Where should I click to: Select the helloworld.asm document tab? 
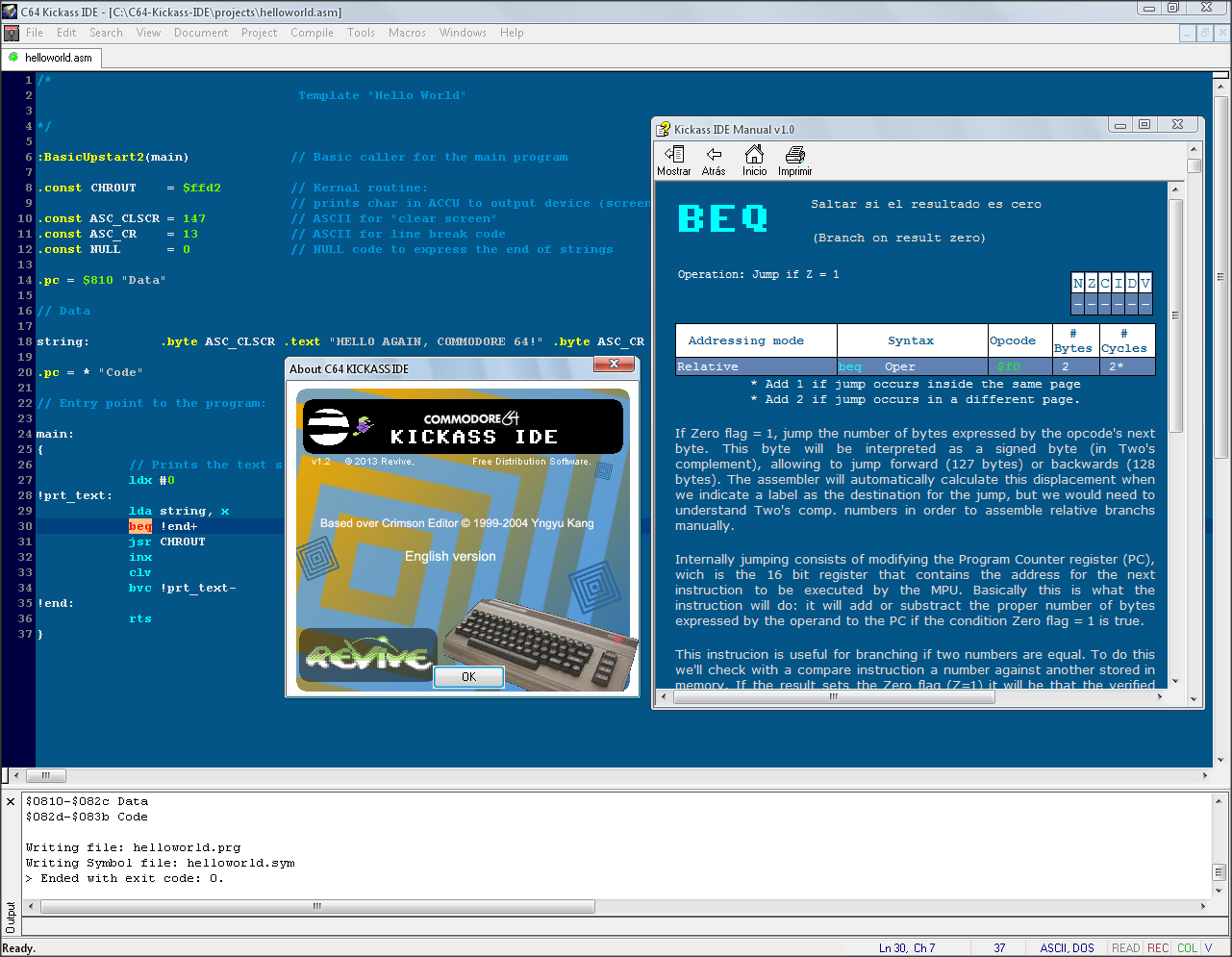click(51, 58)
